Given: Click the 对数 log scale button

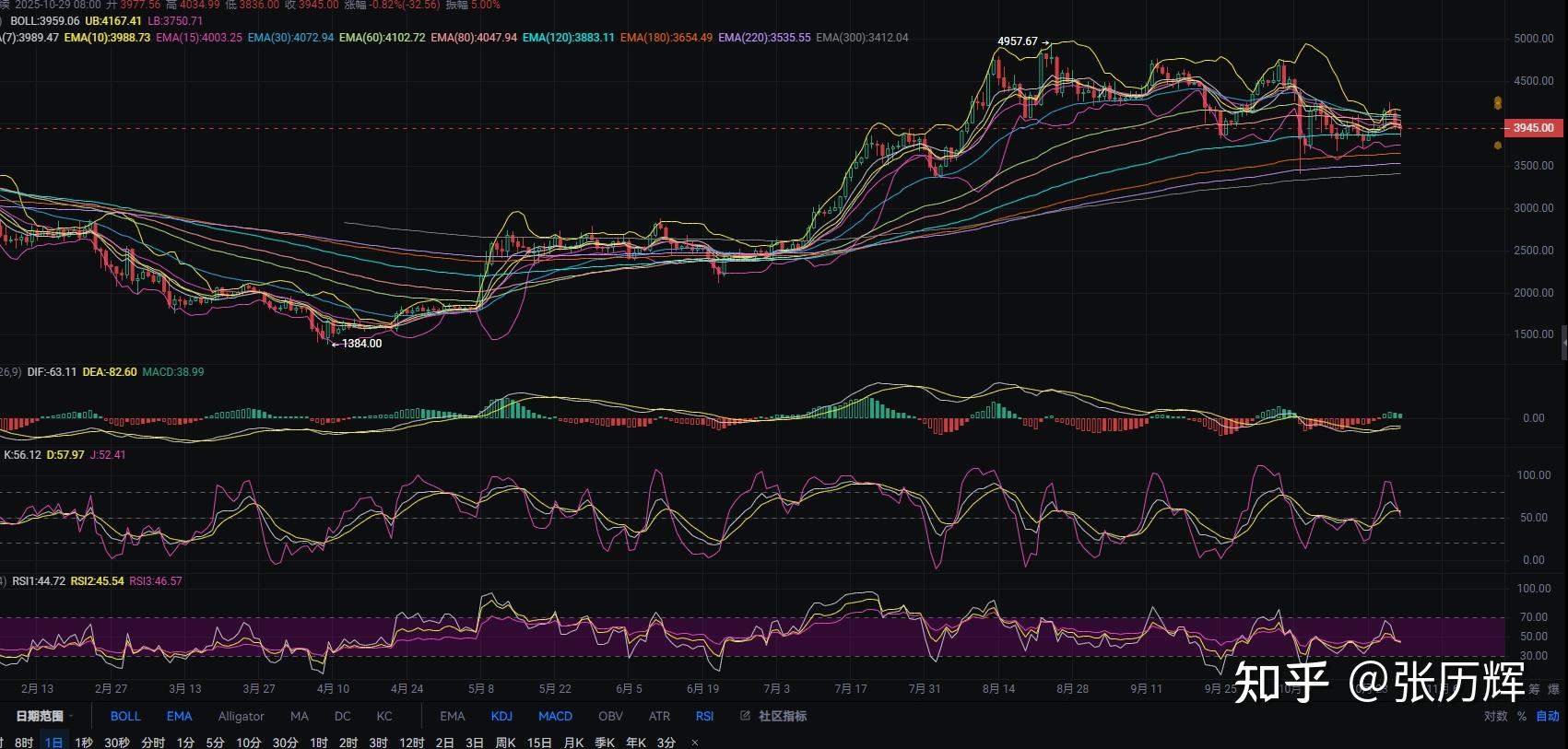Looking at the screenshot, I should [1495, 716].
